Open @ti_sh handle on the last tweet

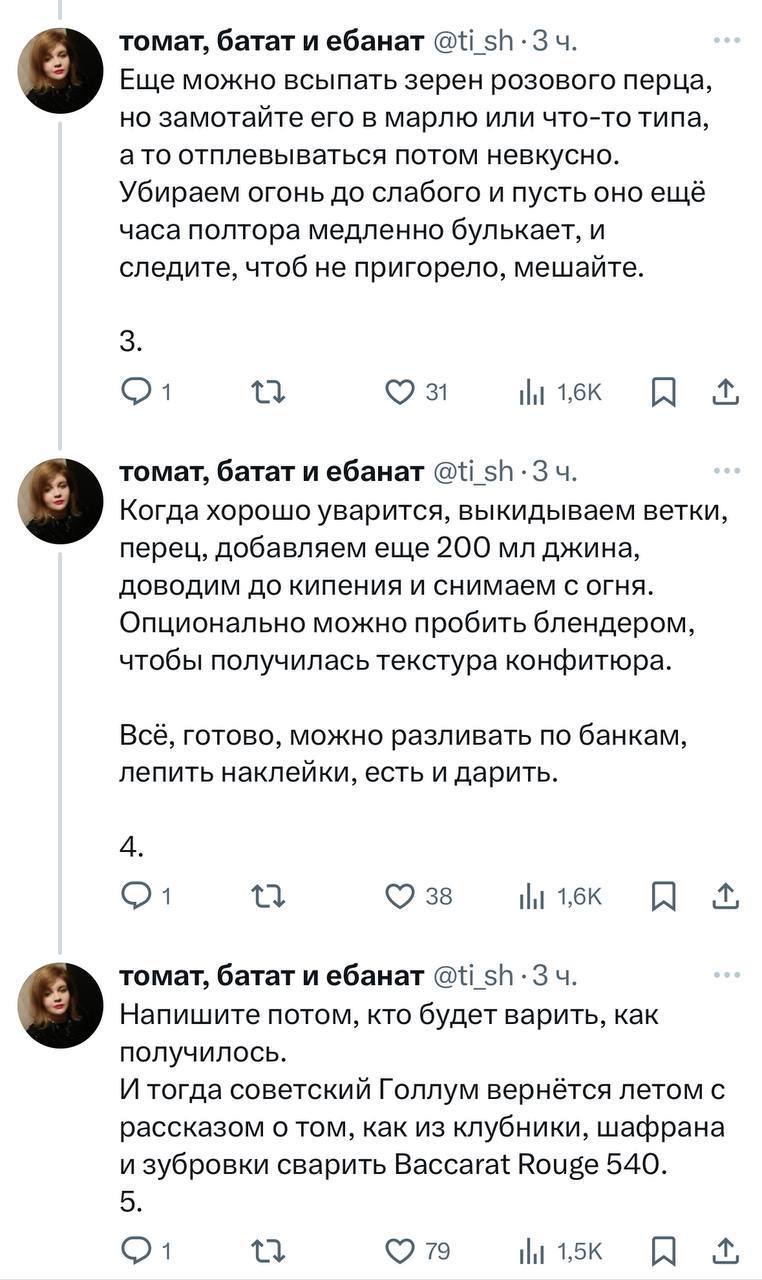pos(476,974)
